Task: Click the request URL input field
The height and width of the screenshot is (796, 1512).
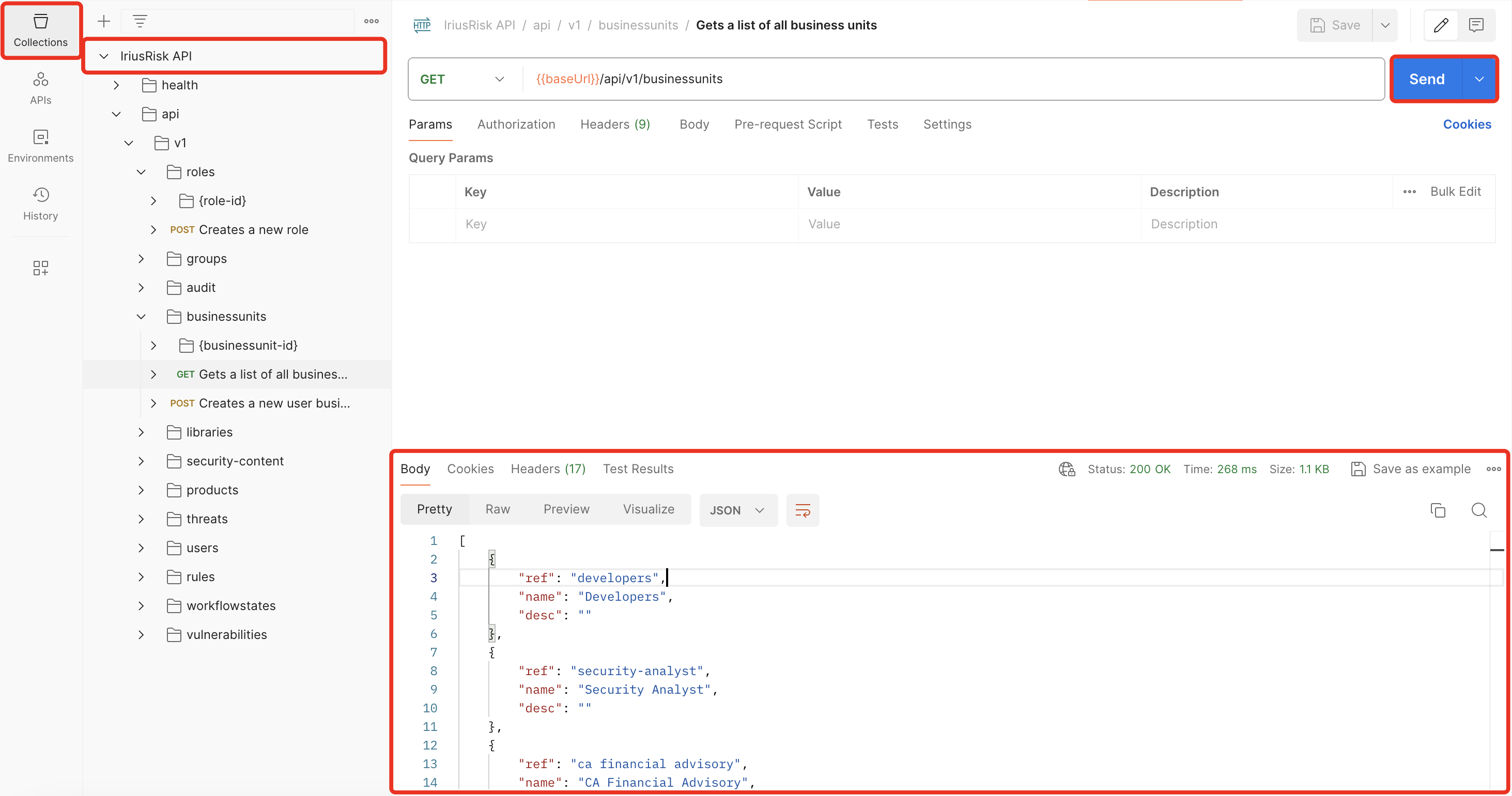Action: tap(954, 79)
